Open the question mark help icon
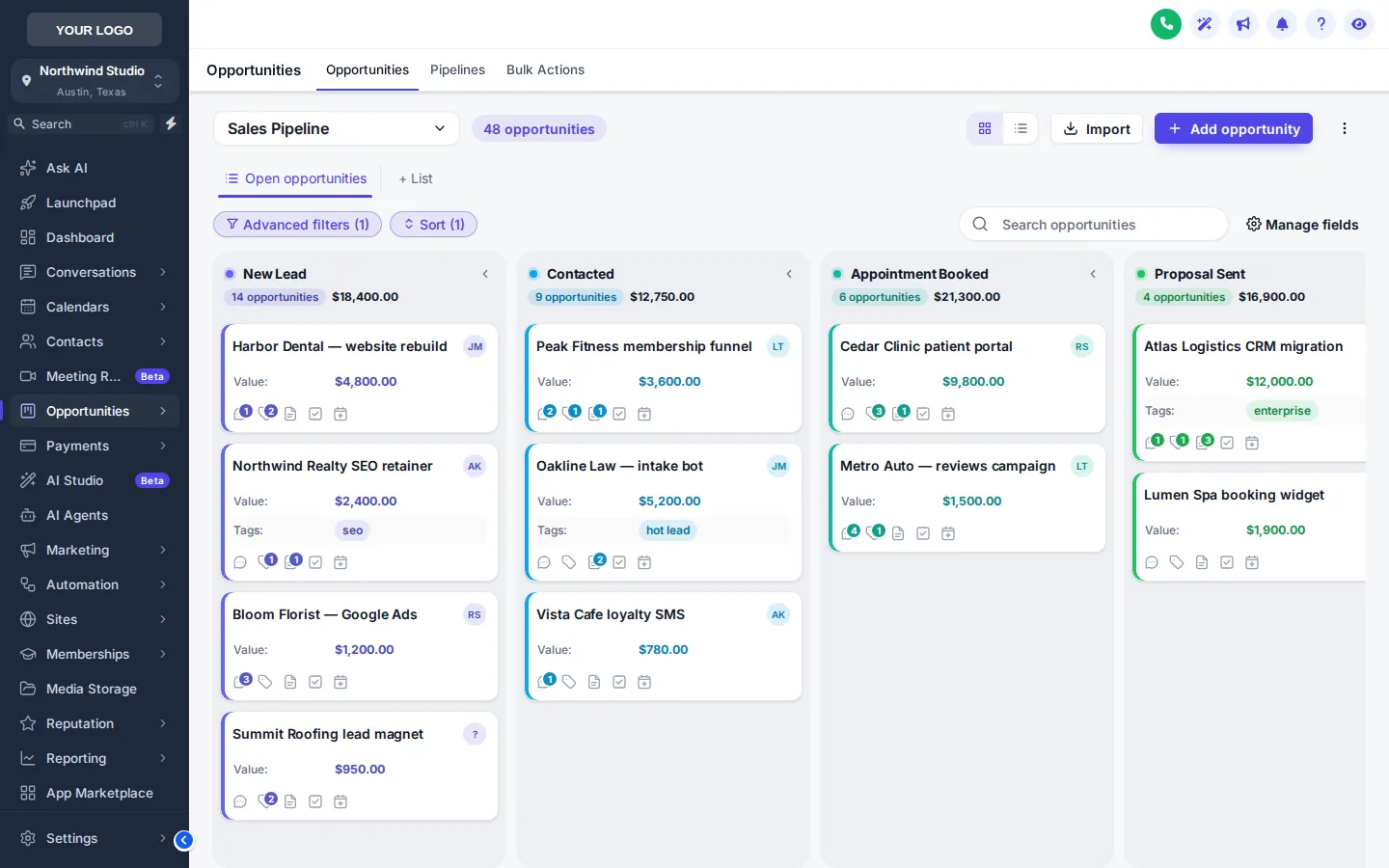The height and width of the screenshot is (868, 1389). (1321, 24)
